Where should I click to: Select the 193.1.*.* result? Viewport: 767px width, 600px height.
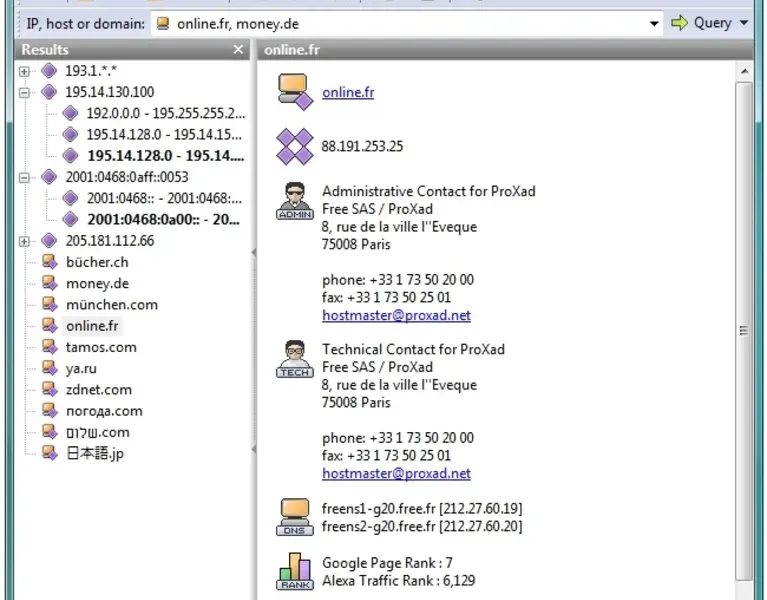click(x=91, y=71)
